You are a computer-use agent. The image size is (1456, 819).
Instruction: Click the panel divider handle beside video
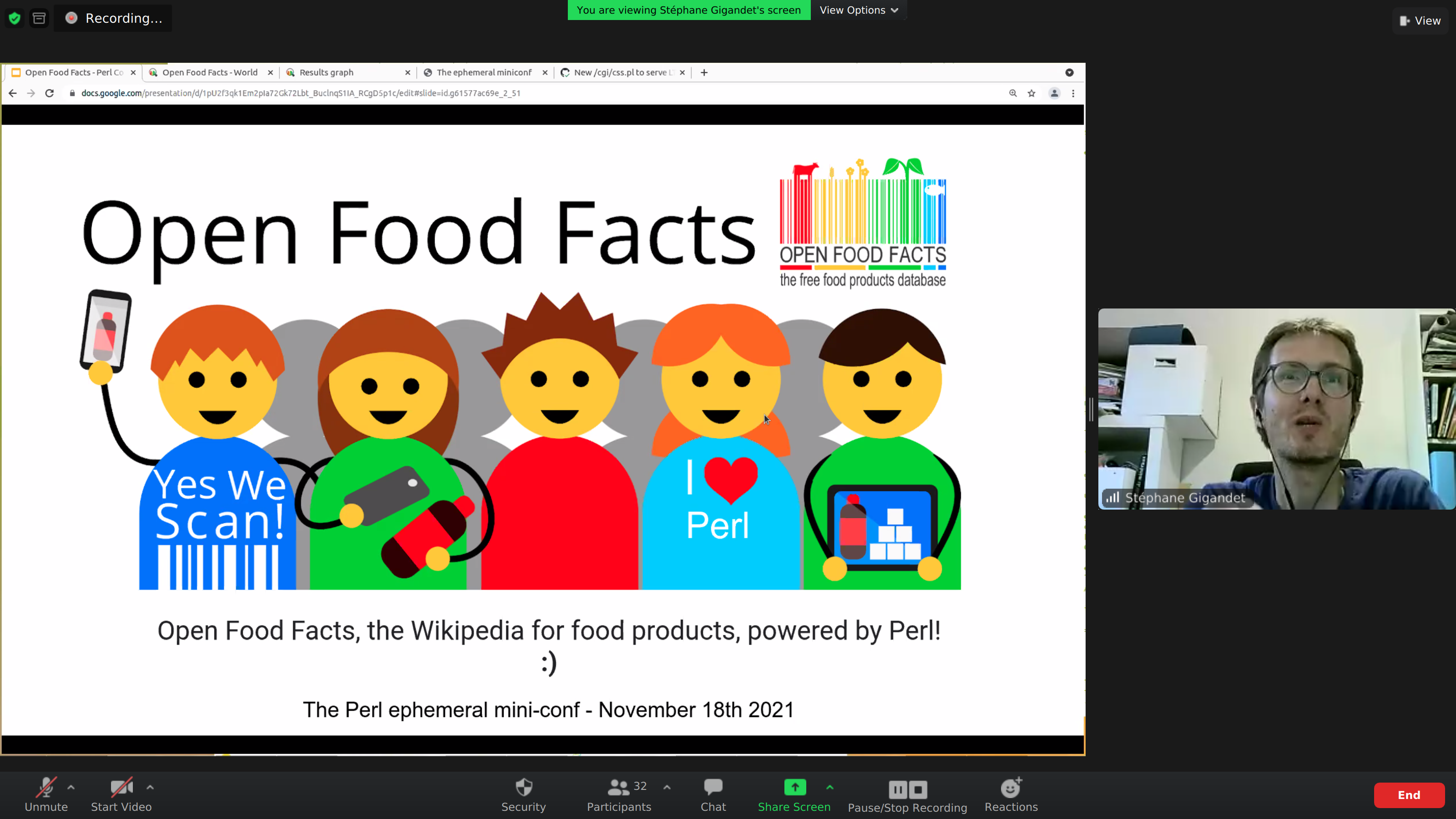[x=1092, y=409]
